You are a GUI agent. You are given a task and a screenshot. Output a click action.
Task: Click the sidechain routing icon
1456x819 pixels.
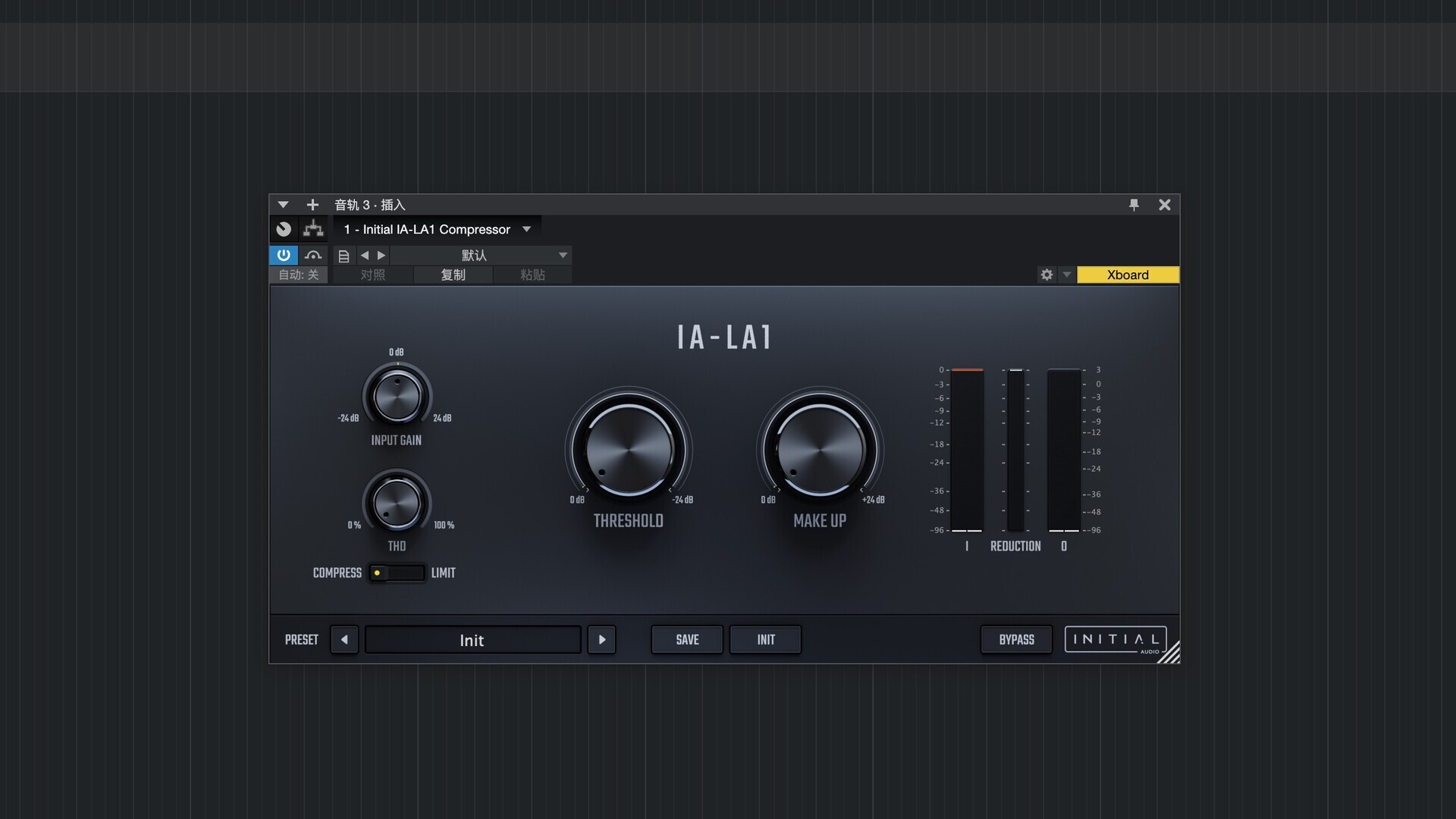(x=313, y=229)
